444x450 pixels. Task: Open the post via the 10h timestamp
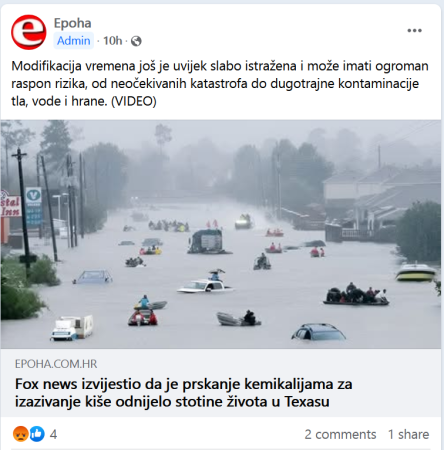coord(112,41)
